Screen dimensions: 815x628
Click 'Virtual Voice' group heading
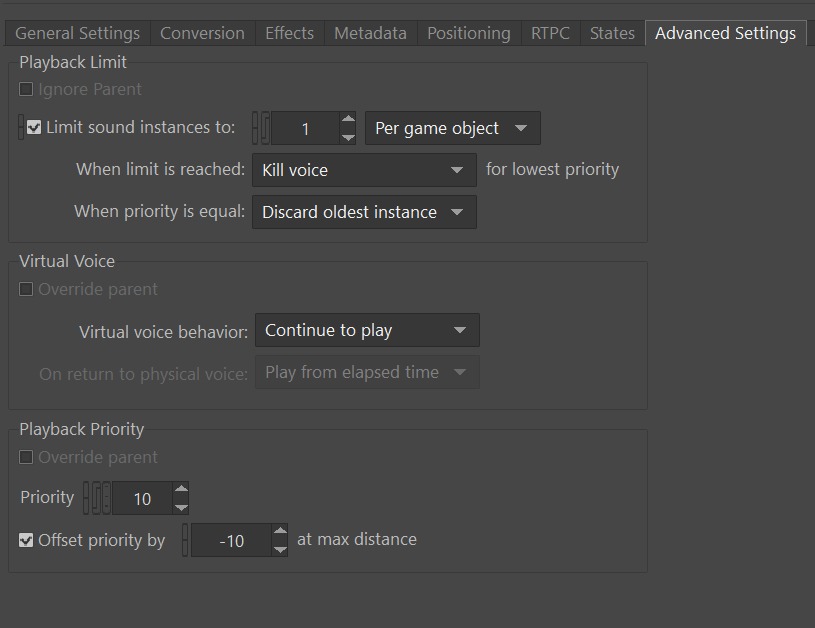[x=67, y=261]
